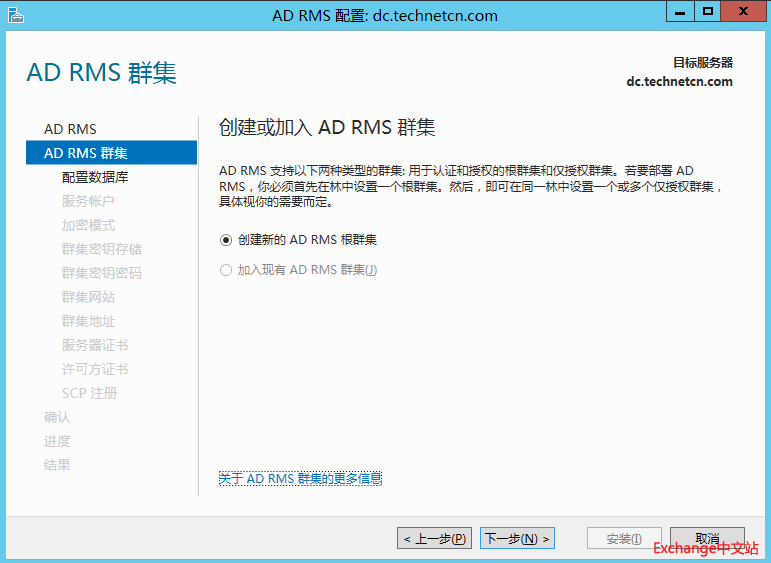Select AD RMS 群集 in the sidebar
771x563 pixels.
(86, 153)
